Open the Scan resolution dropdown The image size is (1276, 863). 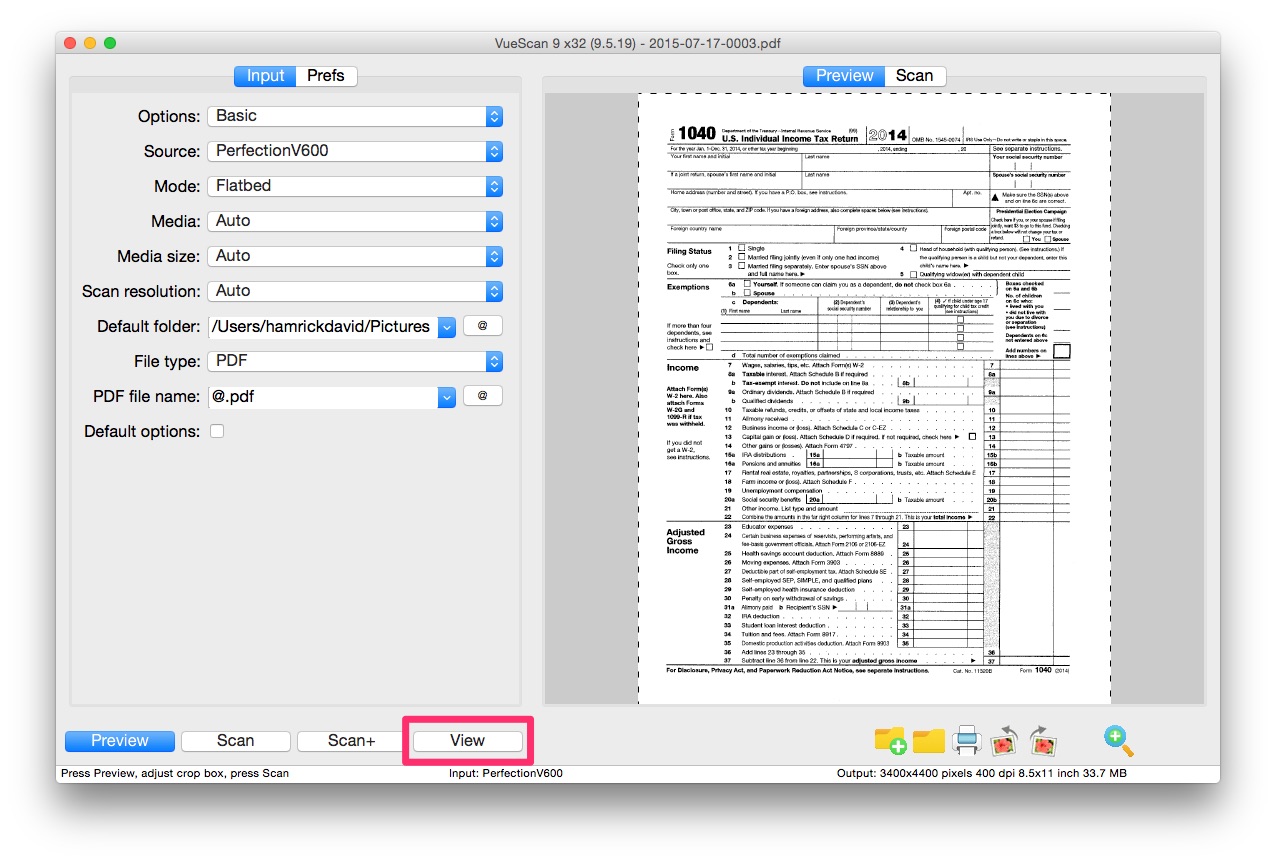[x=355, y=291]
